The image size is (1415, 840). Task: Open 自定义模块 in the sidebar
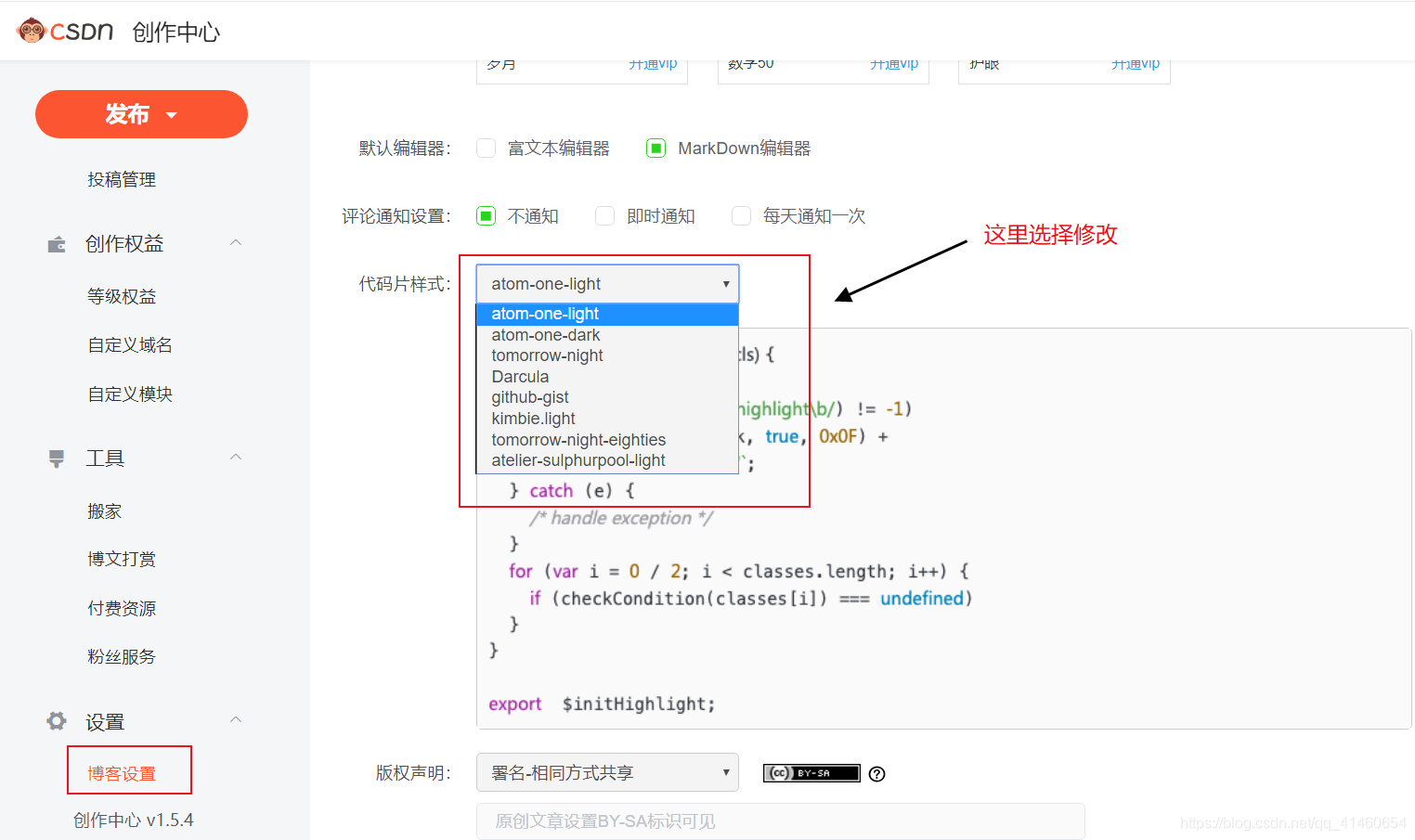pos(130,394)
